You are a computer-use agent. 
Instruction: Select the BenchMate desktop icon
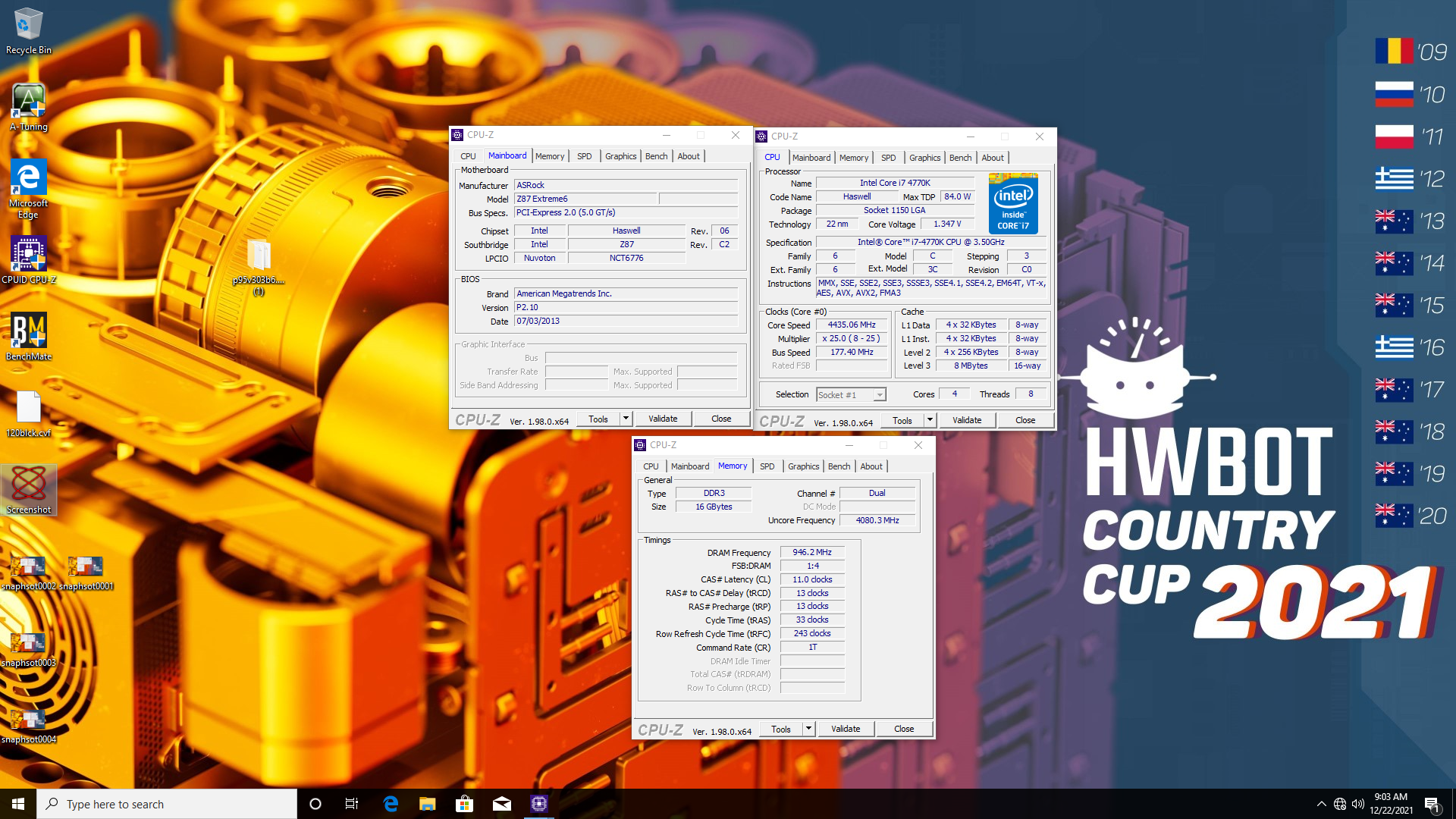(x=29, y=337)
